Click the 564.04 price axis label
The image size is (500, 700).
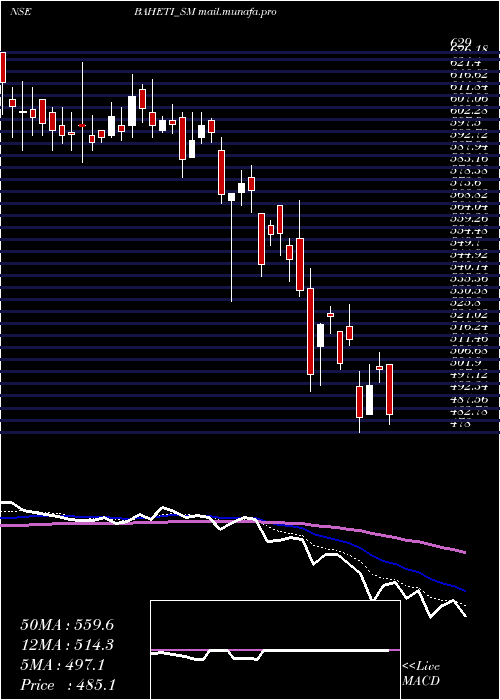tap(469, 207)
